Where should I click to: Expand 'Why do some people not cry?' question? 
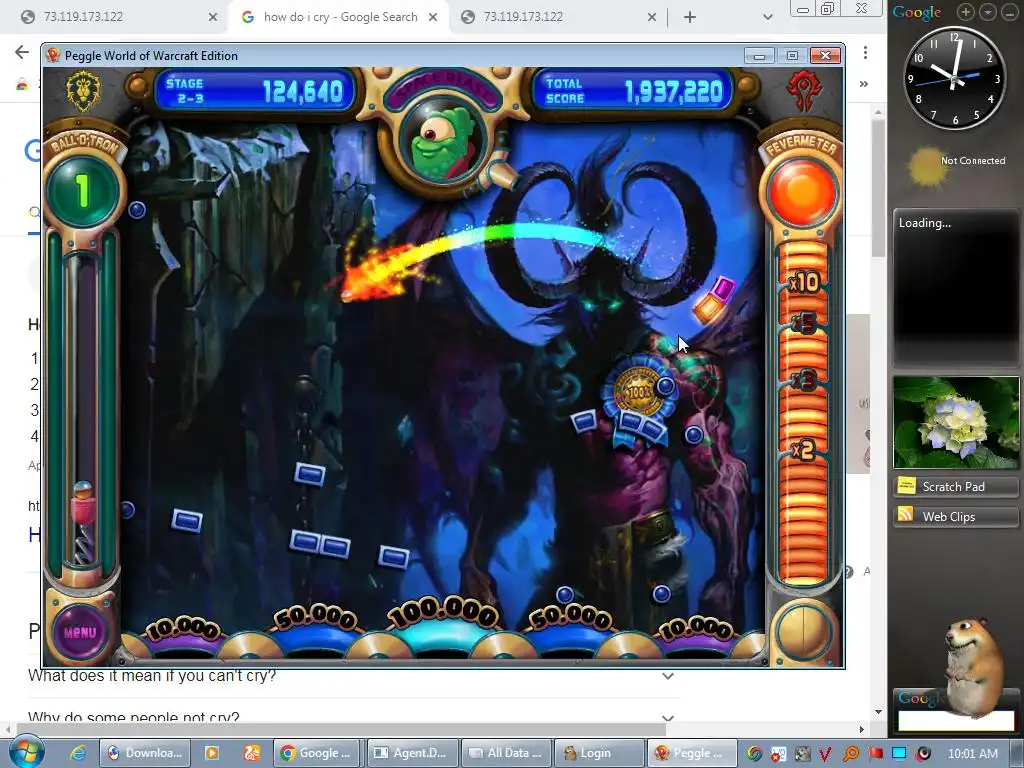tap(667, 718)
